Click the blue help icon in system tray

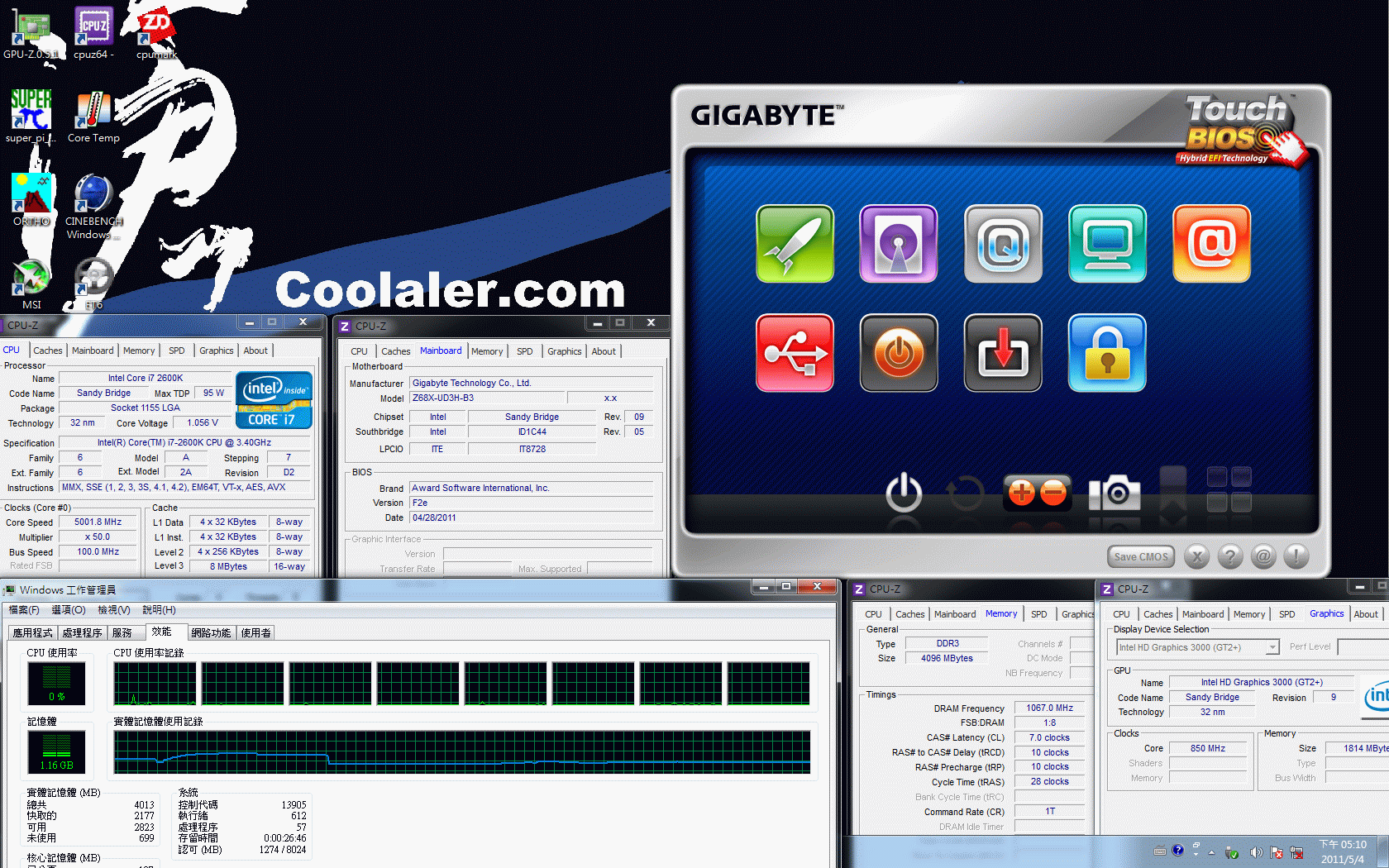(1177, 851)
